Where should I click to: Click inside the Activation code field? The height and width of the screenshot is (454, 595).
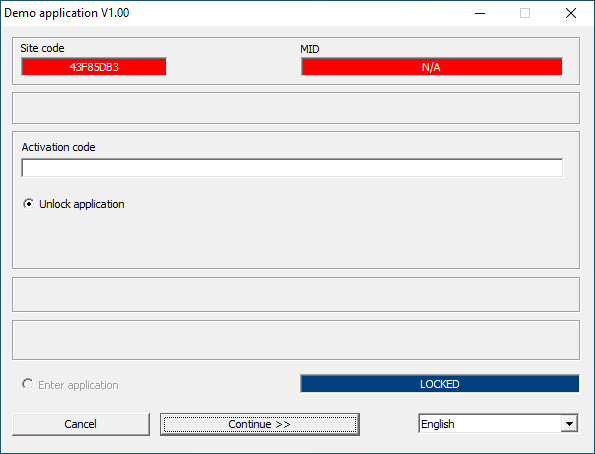pos(292,168)
